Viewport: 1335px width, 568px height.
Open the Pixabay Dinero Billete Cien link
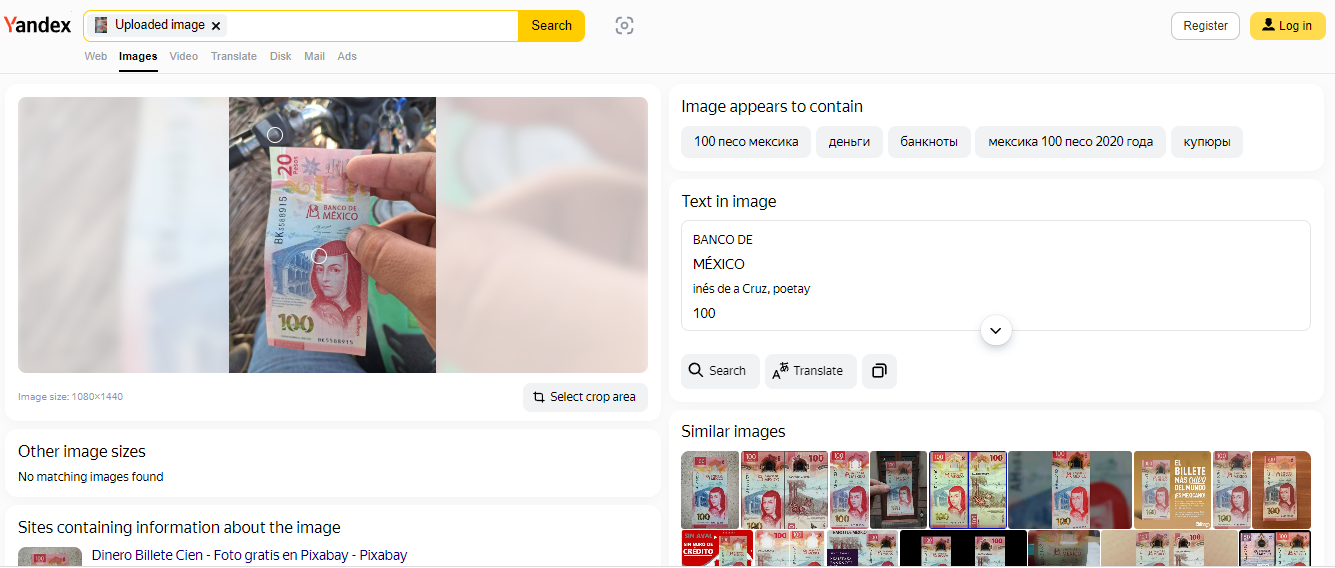pyautogui.click(x=249, y=555)
